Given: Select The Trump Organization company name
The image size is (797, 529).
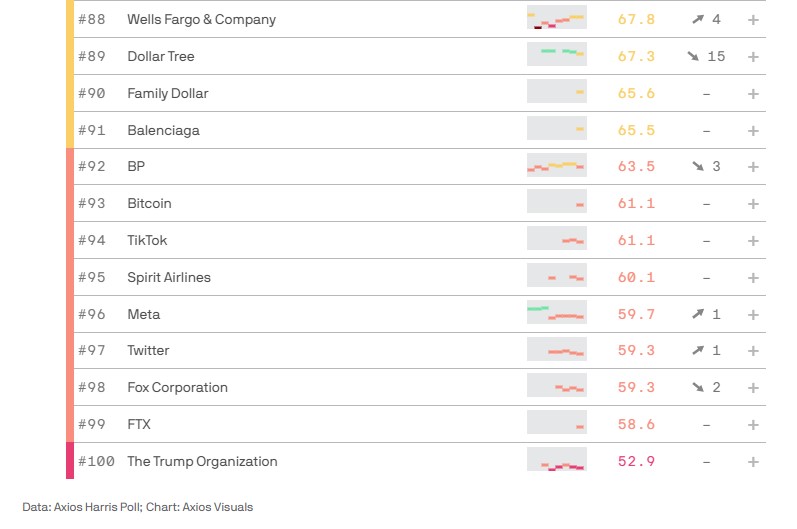Looking at the screenshot, I should click(x=202, y=462).
